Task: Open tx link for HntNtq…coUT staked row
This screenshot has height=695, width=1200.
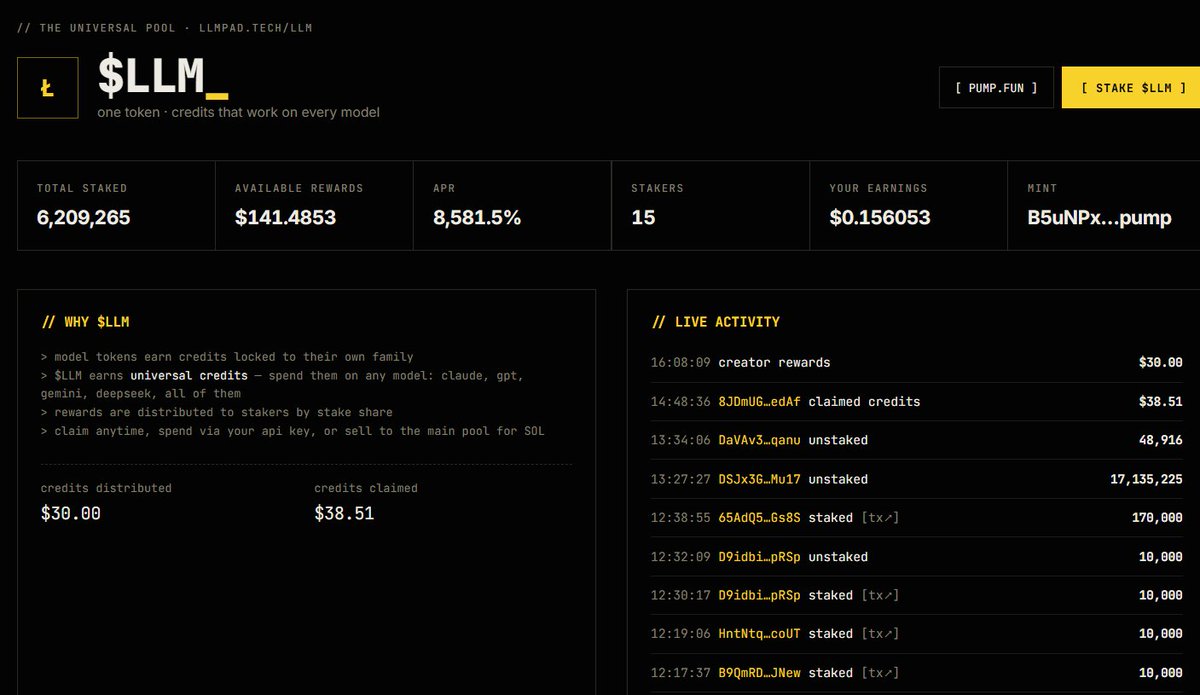Action: tap(880, 634)
